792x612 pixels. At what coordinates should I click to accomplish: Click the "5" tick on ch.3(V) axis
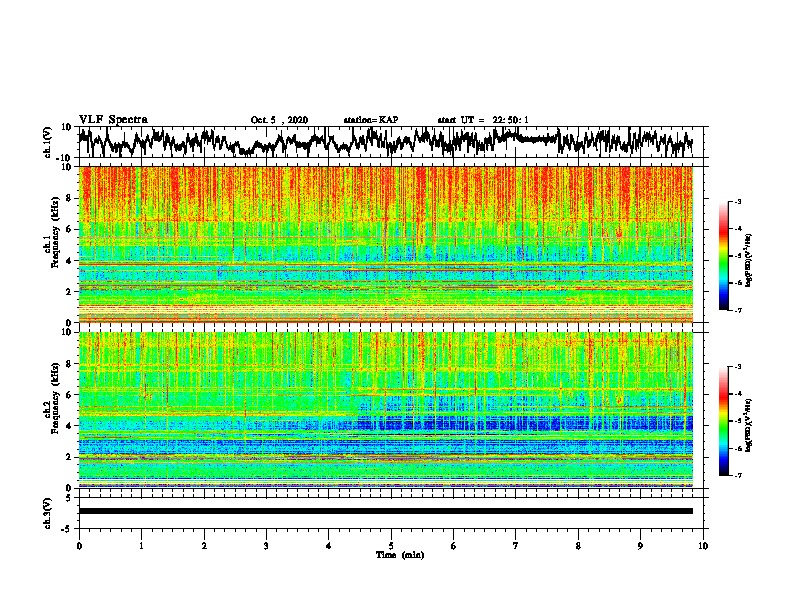click(x=69, y=498)
